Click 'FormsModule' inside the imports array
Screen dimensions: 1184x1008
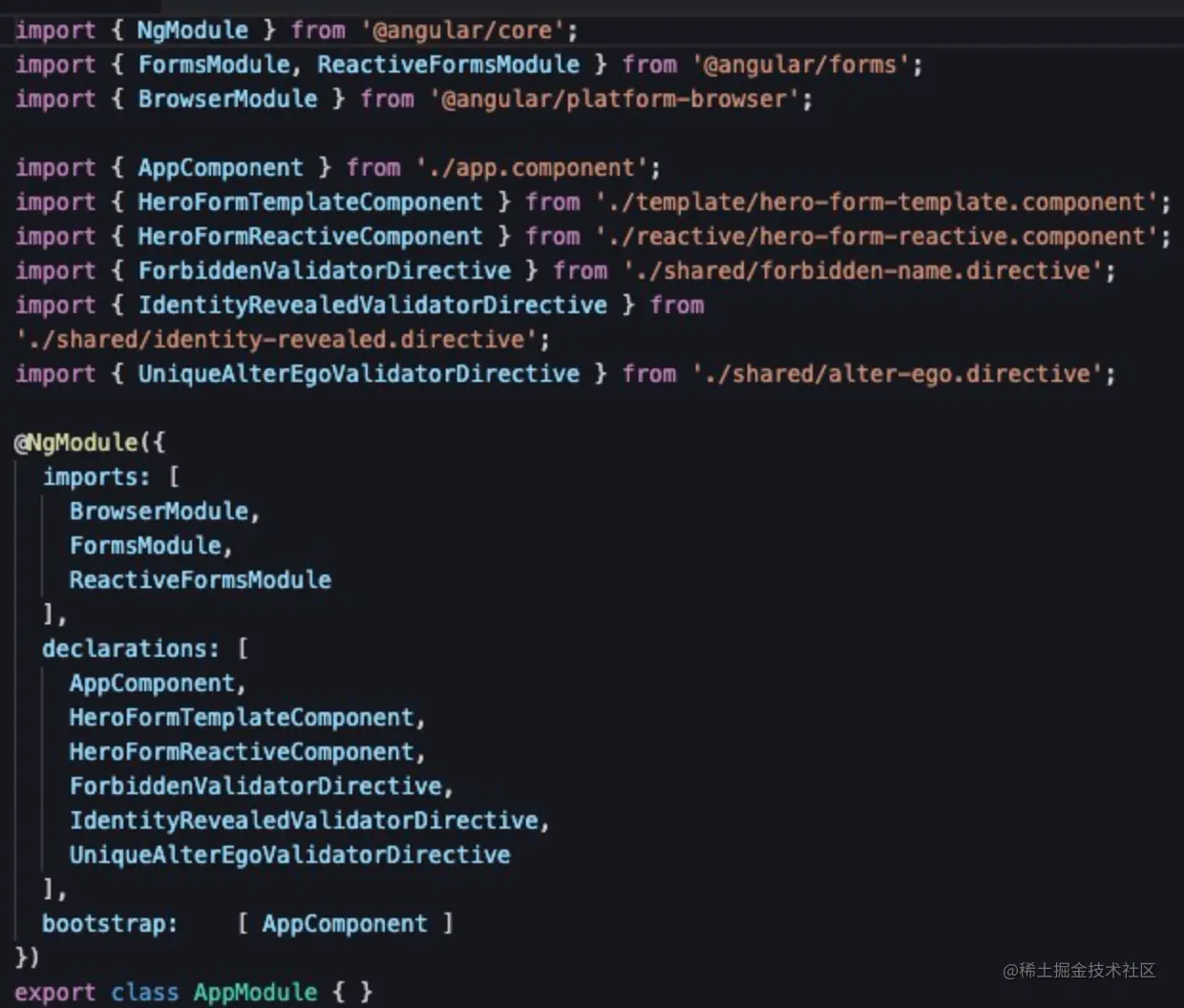click(x=145, y=546)
